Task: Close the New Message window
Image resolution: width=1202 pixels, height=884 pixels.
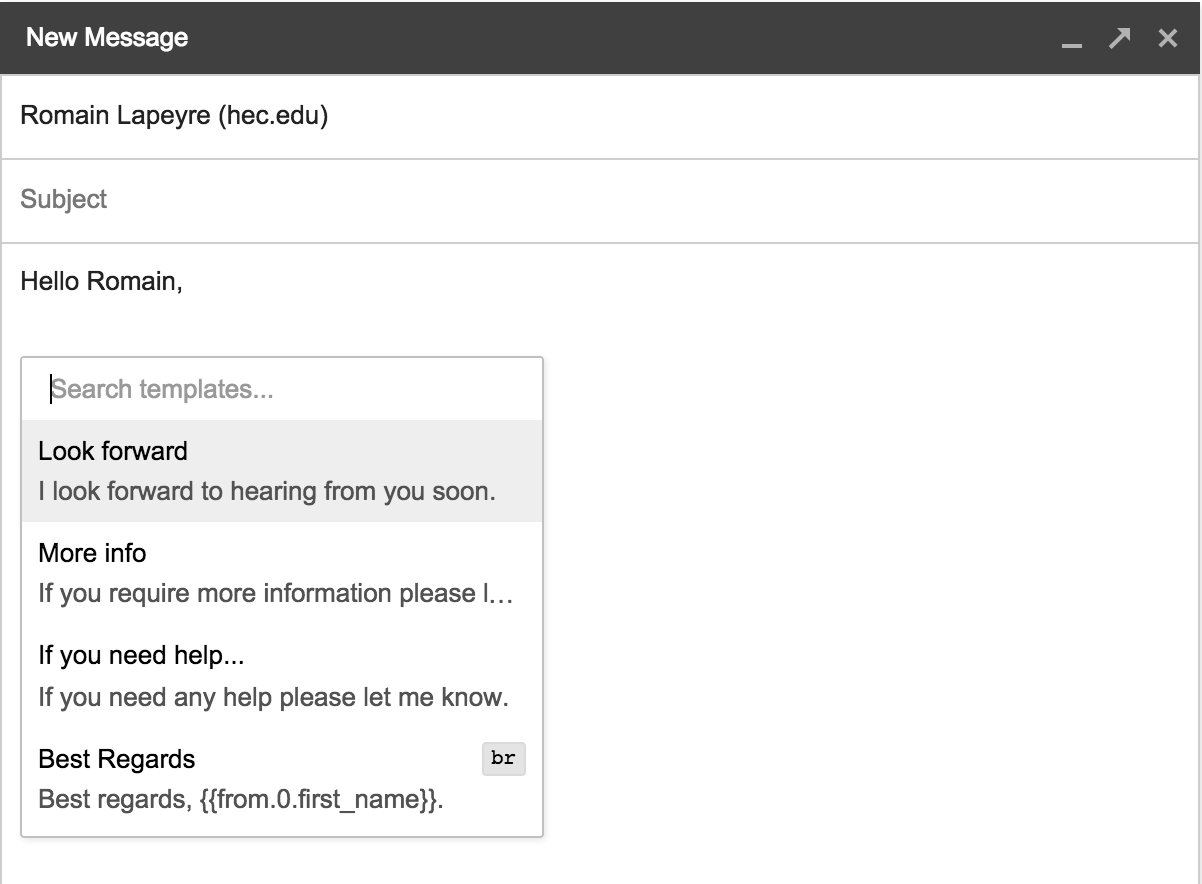Action: [1167, 38]
